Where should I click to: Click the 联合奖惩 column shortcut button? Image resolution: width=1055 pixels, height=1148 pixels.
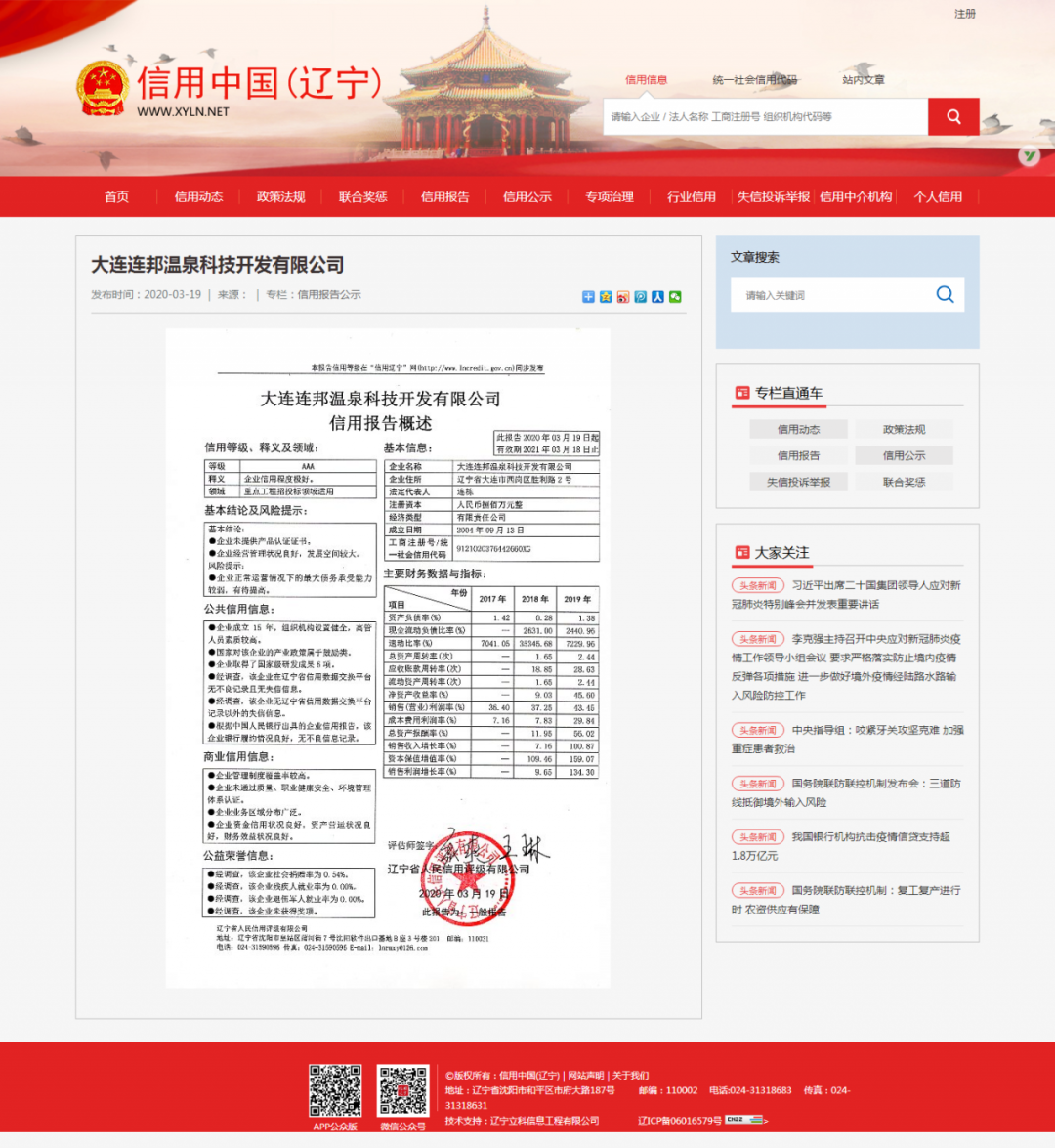click(x=904, y=482)
